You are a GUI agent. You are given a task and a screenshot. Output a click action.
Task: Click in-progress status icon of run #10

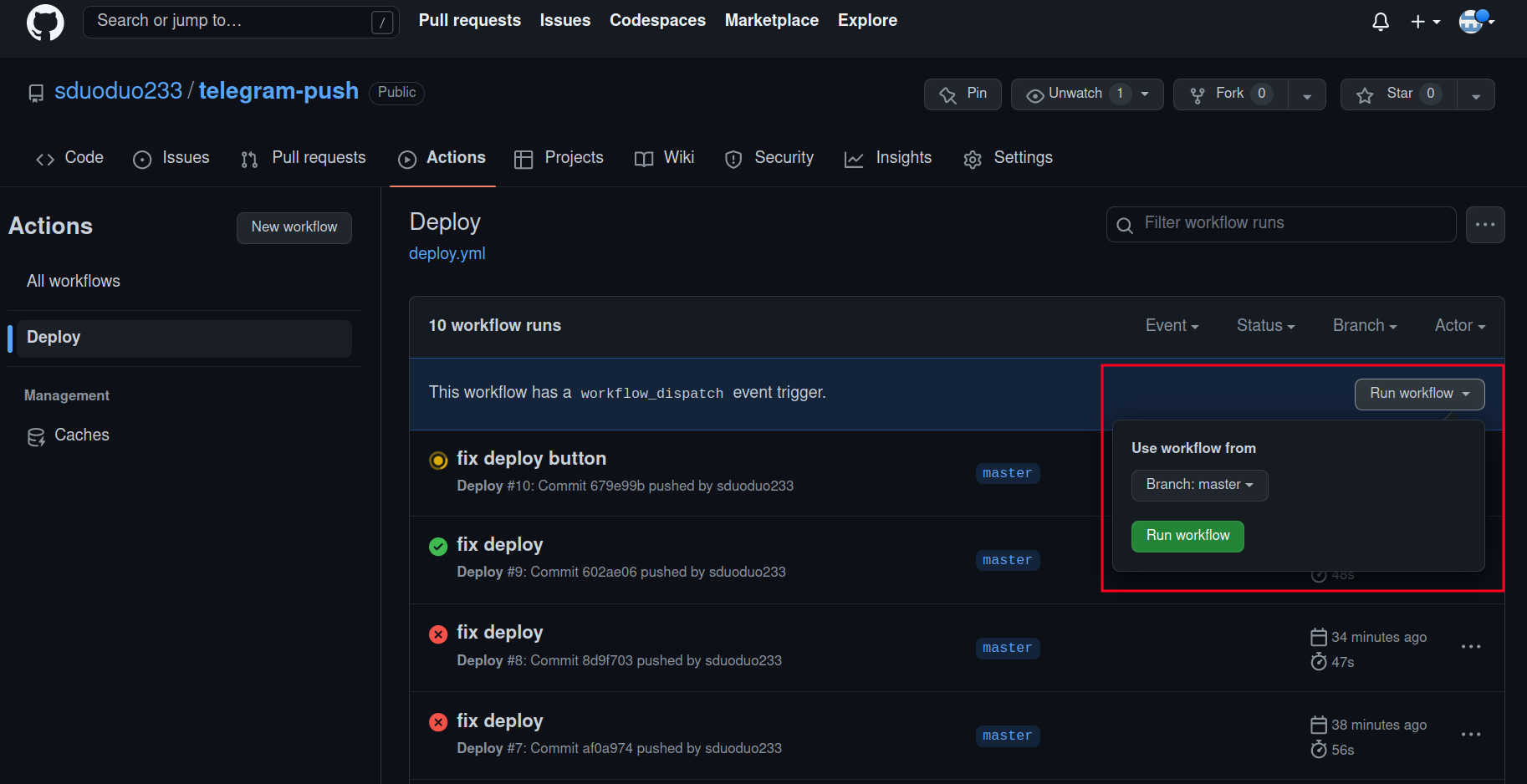(x=438, y=461)
